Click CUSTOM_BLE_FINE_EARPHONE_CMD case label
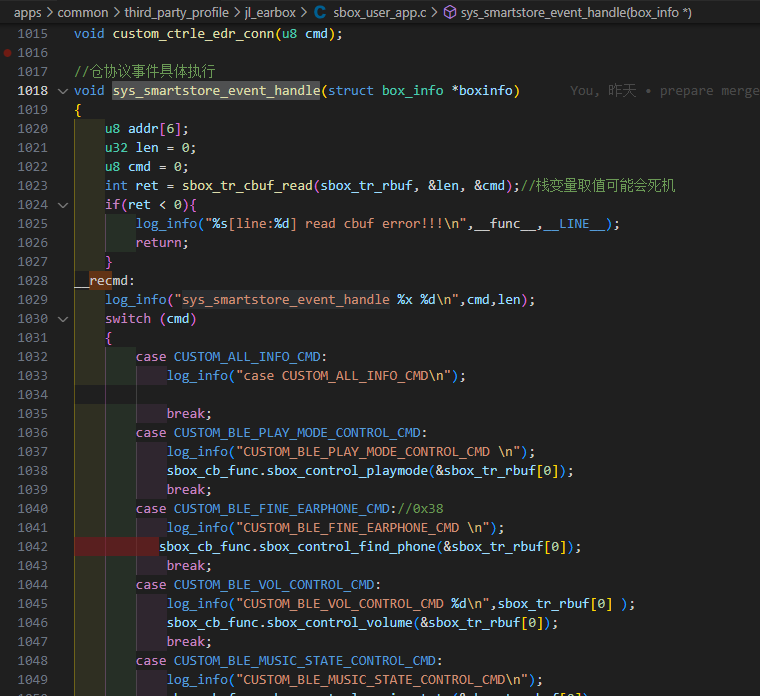Screen dimensions: 760x696 pyautogui.click(x=282, y=509)
